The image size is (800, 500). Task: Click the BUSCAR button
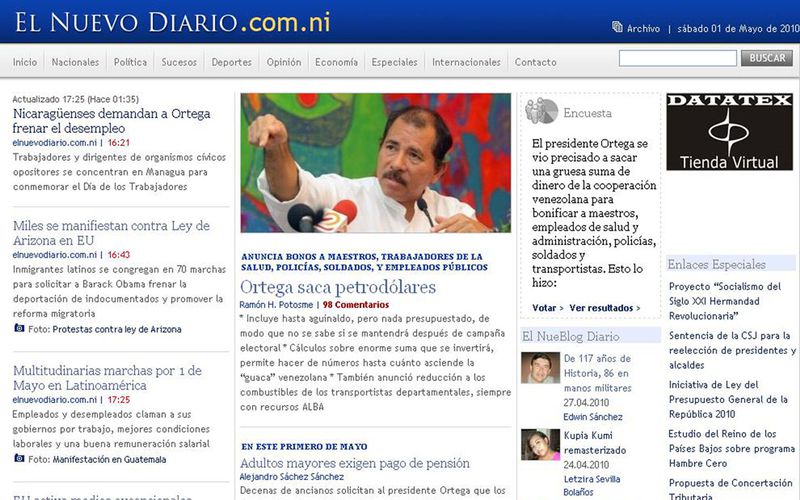coord(767,58)
